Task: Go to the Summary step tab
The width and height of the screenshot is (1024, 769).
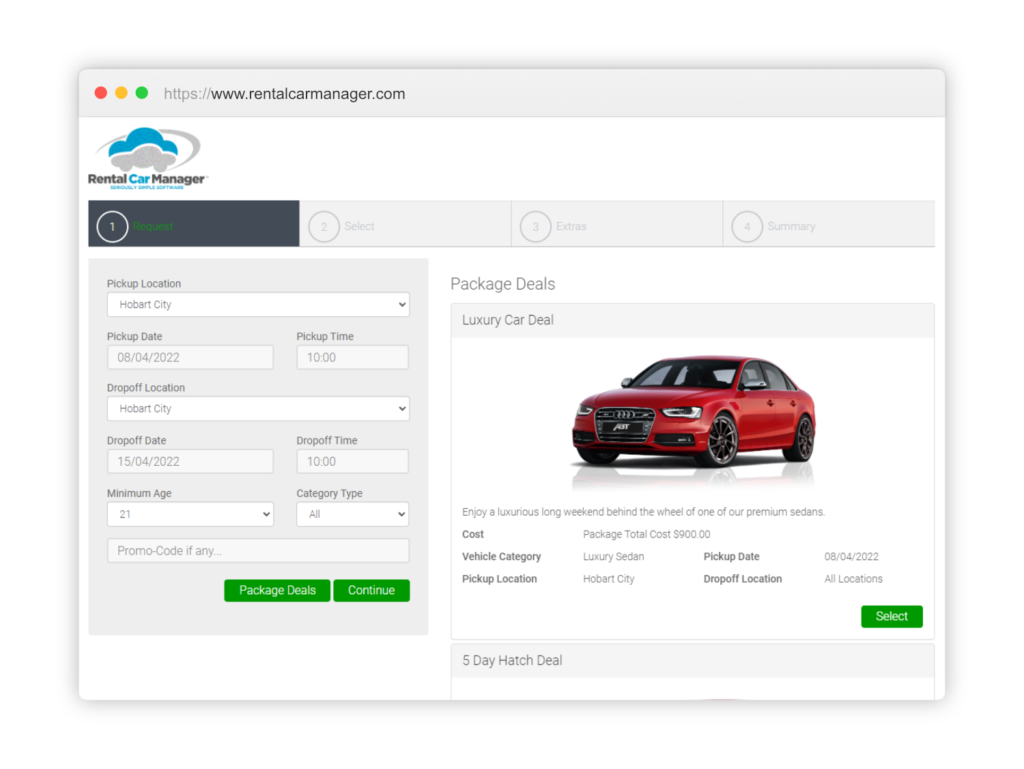Action: tap(829, 224)
